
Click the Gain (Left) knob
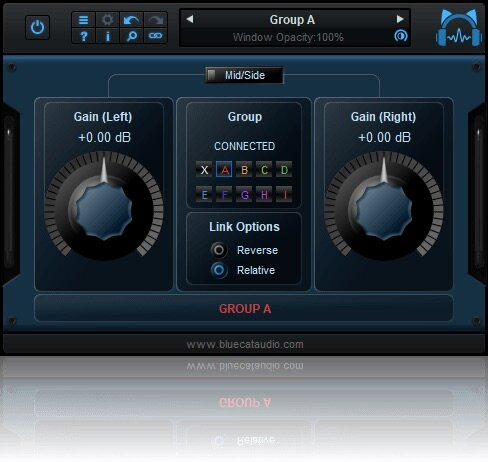coord(104,206)
